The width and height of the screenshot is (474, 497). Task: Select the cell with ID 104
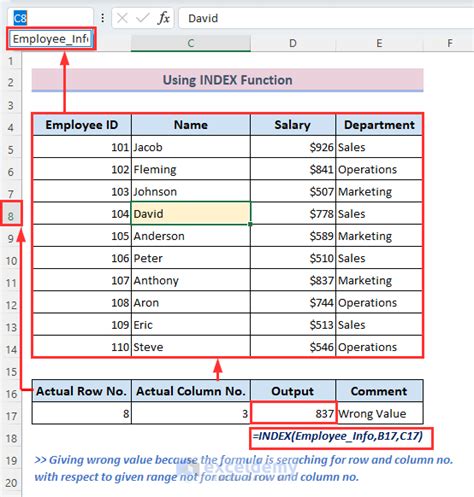coord(82,214)
